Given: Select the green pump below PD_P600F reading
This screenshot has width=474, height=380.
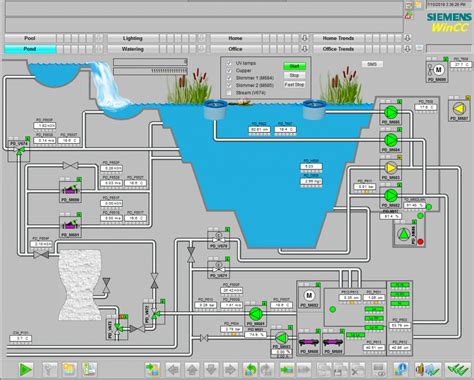Looking at the screenshot, I should point(256,314).
